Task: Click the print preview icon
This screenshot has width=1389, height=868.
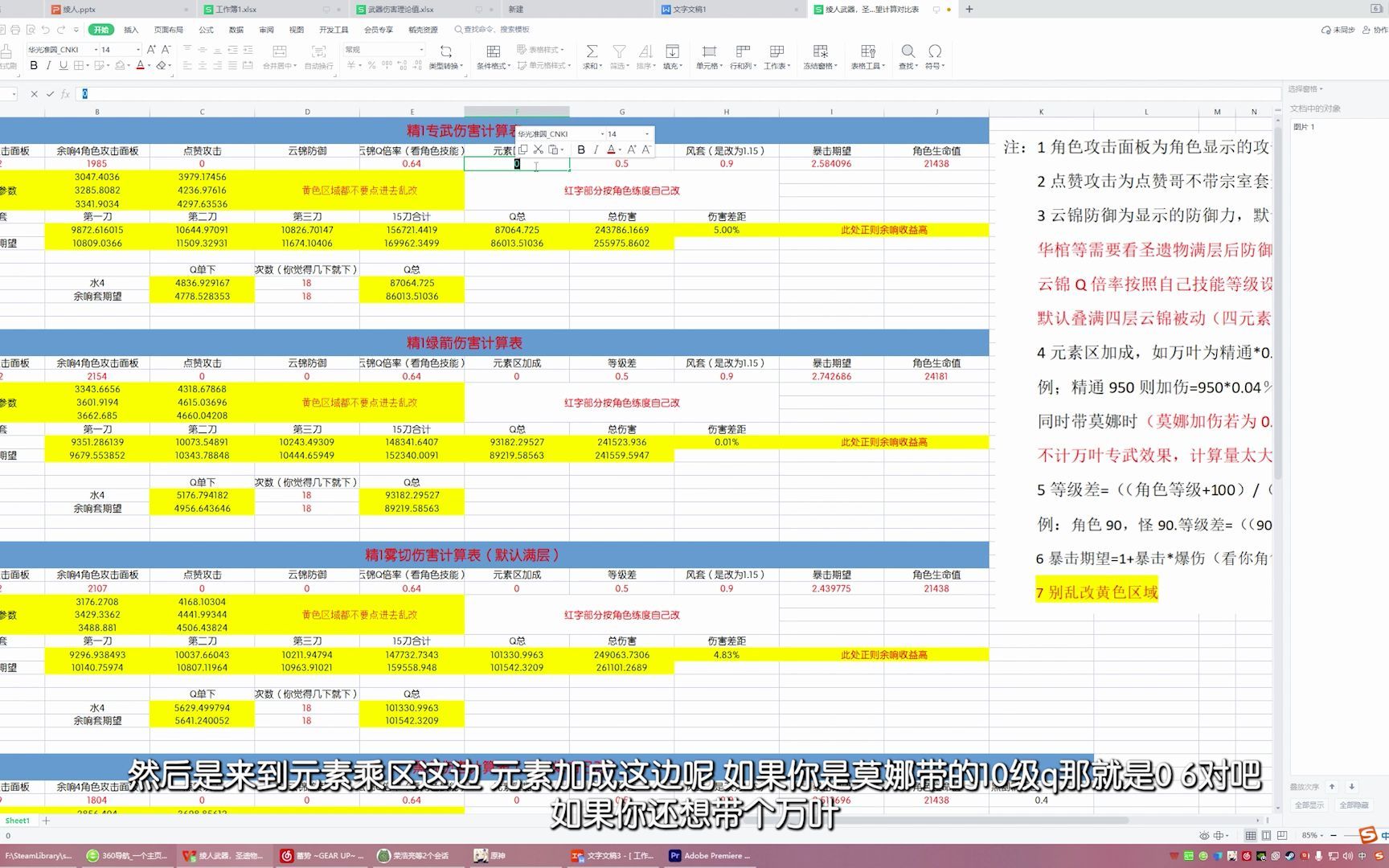Action: 31,30
